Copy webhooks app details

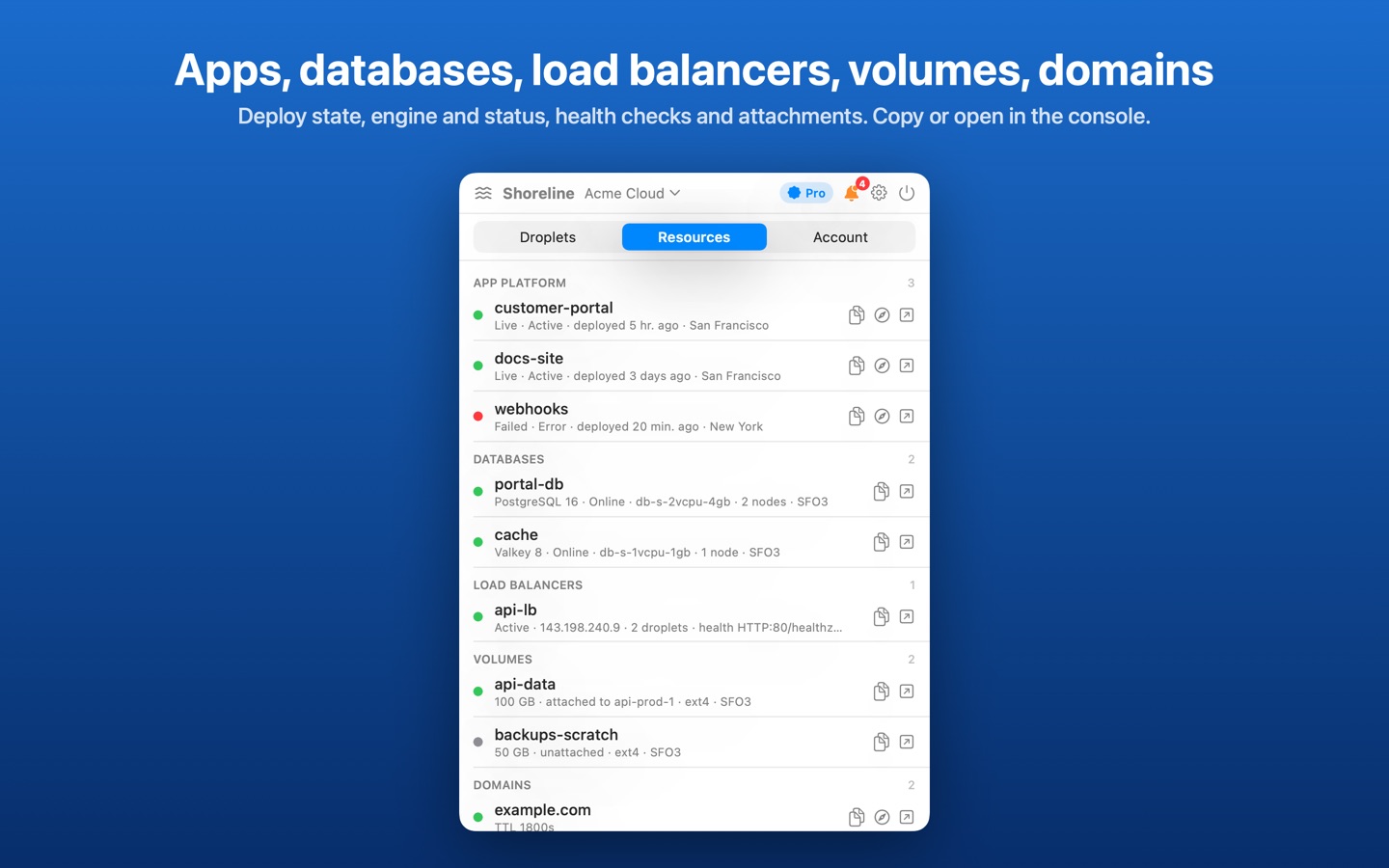tap(856, 417)
